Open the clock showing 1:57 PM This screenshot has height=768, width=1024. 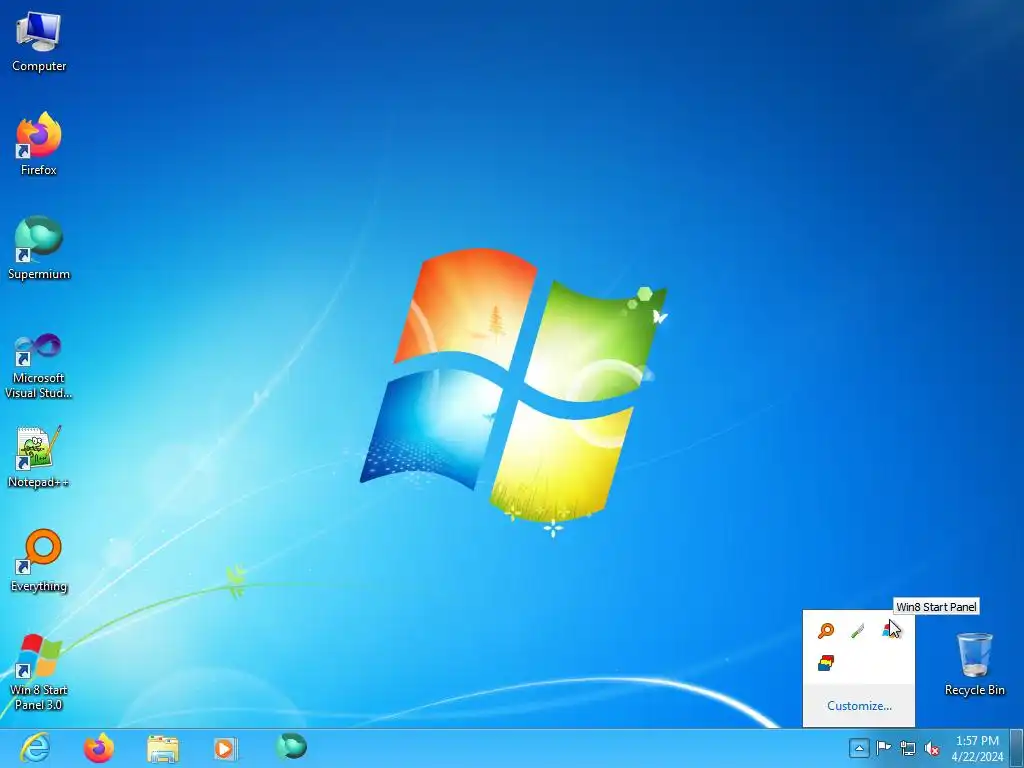pos(977,748)
